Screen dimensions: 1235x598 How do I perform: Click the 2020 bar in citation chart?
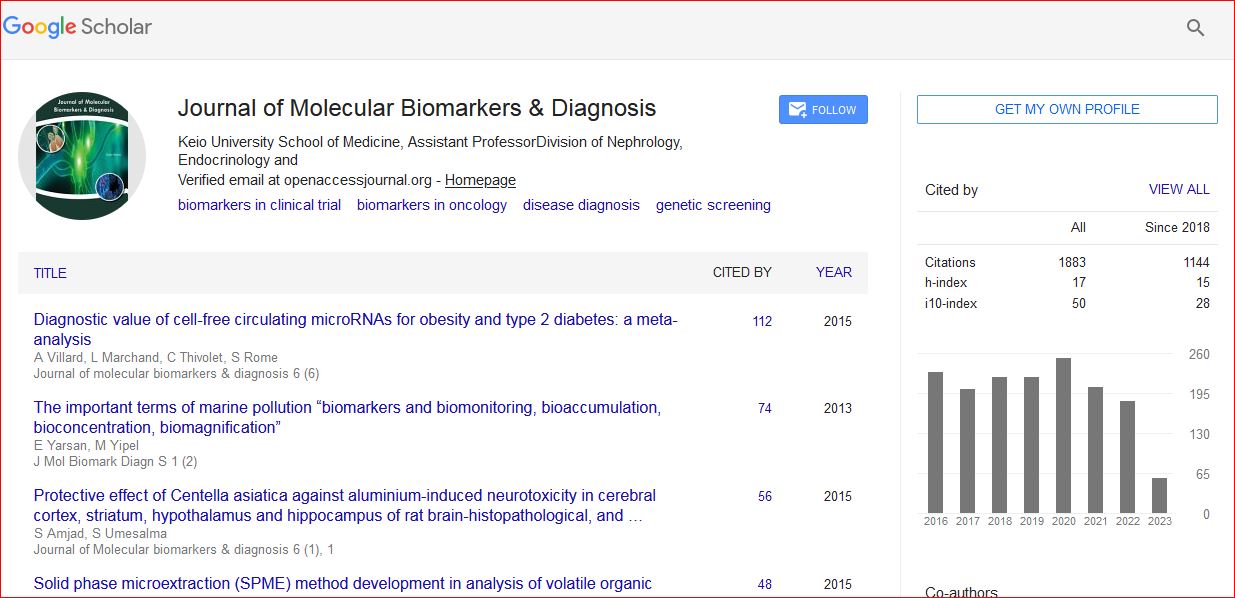(1063, 435)
